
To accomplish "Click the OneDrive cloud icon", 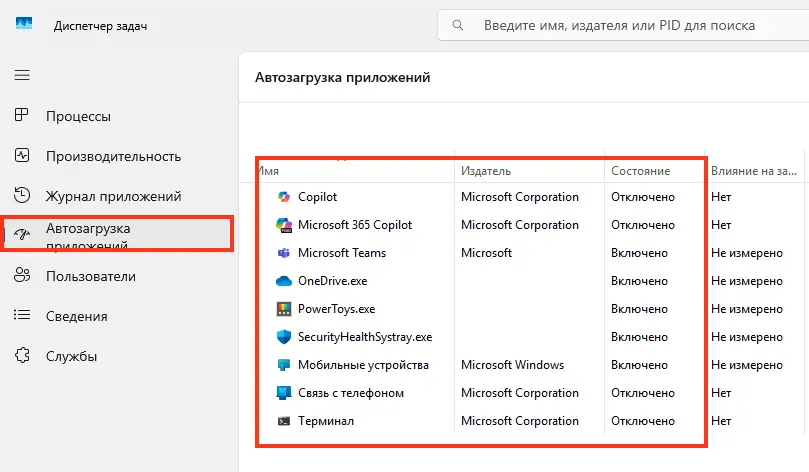I will [x=284, y=281].
